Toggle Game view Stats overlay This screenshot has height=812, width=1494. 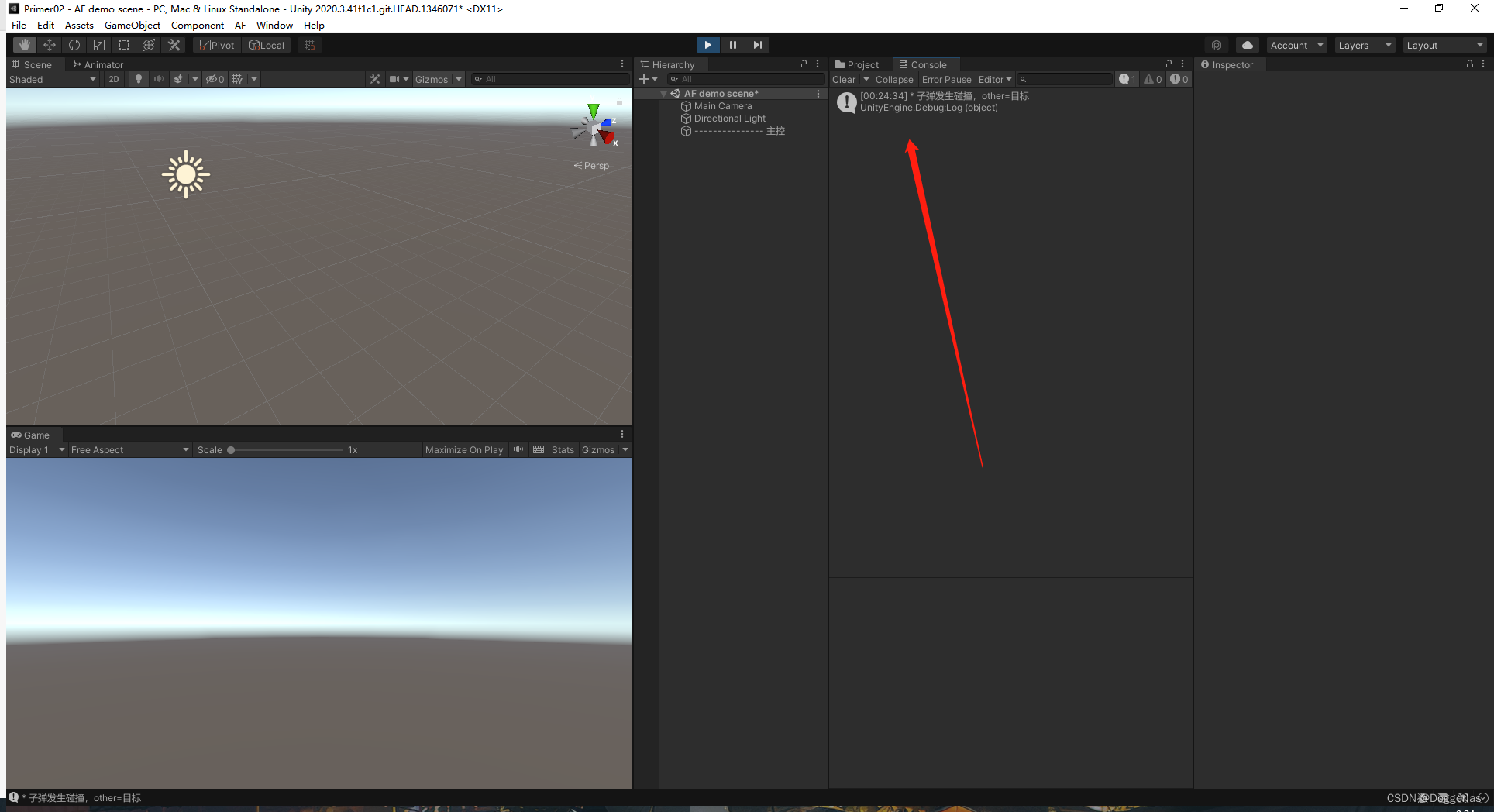click(x=563, y=449)
